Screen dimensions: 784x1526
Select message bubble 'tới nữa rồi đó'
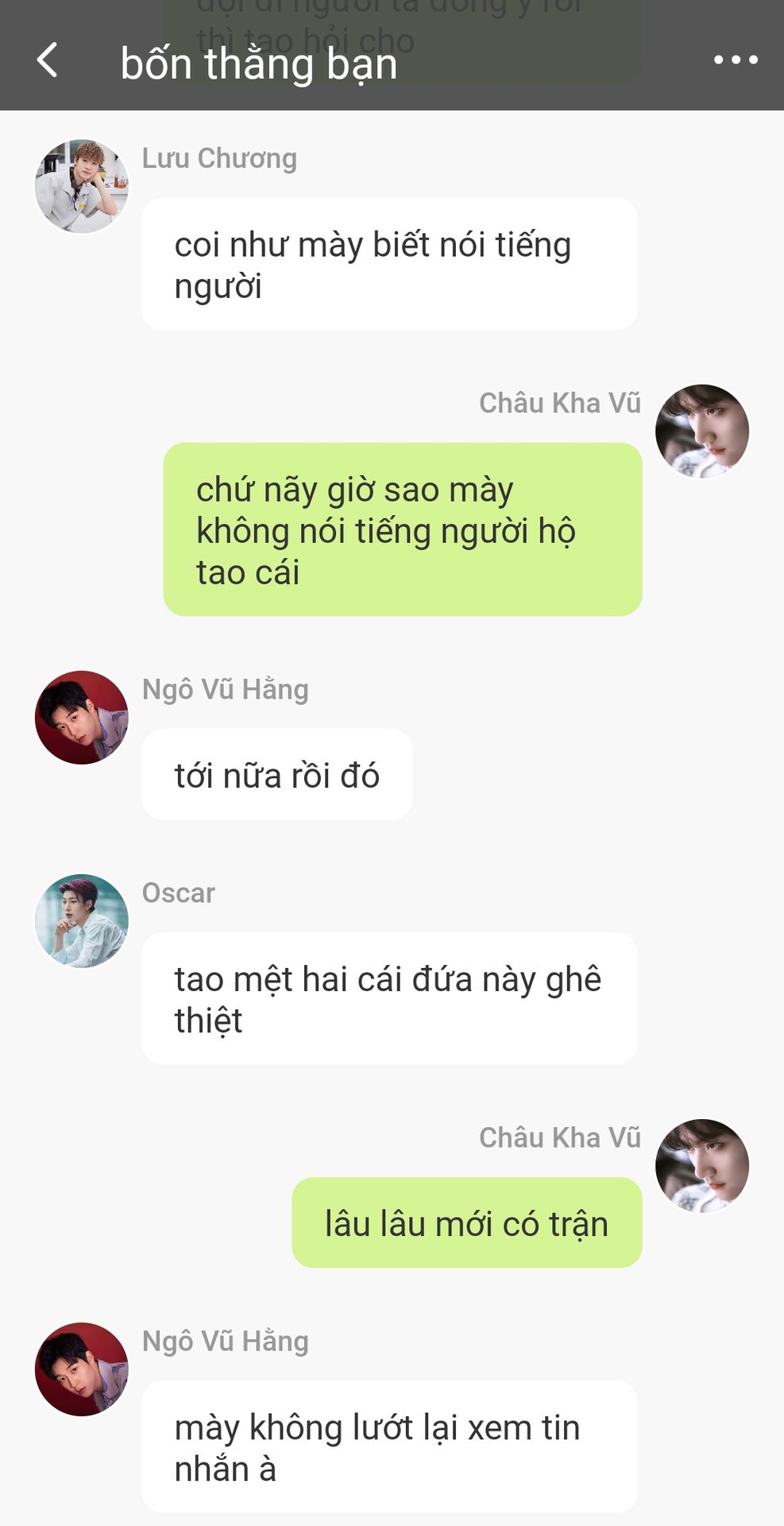(277, 774)
